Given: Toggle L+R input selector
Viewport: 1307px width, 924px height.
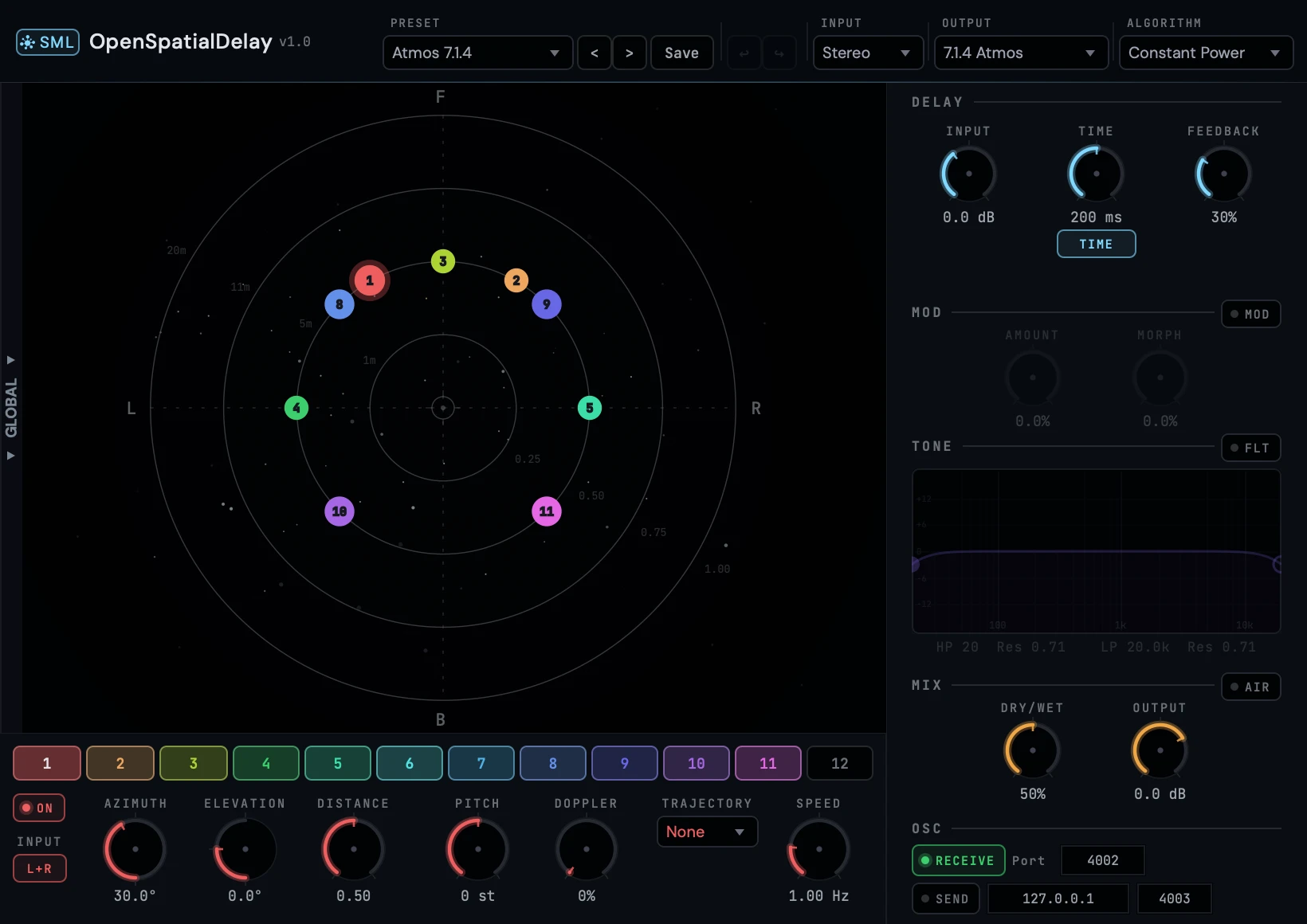Looking at the screenshot, I should pyautogui.click(x=39, y=868).
